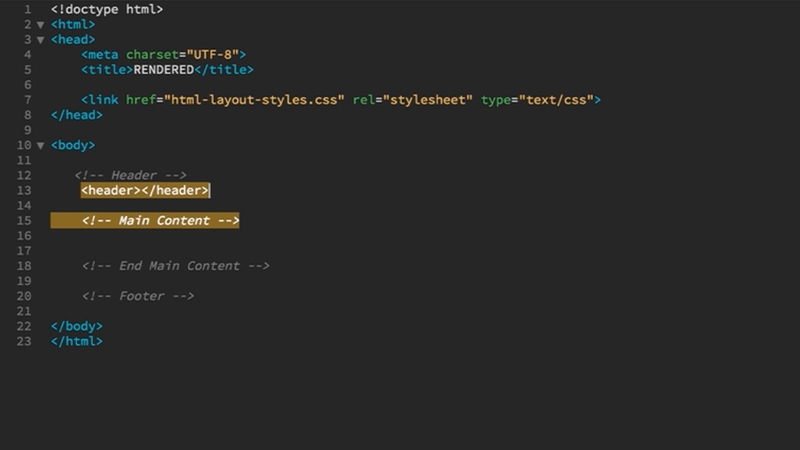This screenshot has height=450, width=800.
Task: Collapse the html tag fold arrow
Action: pyautogui.click(x=41, y=24)
